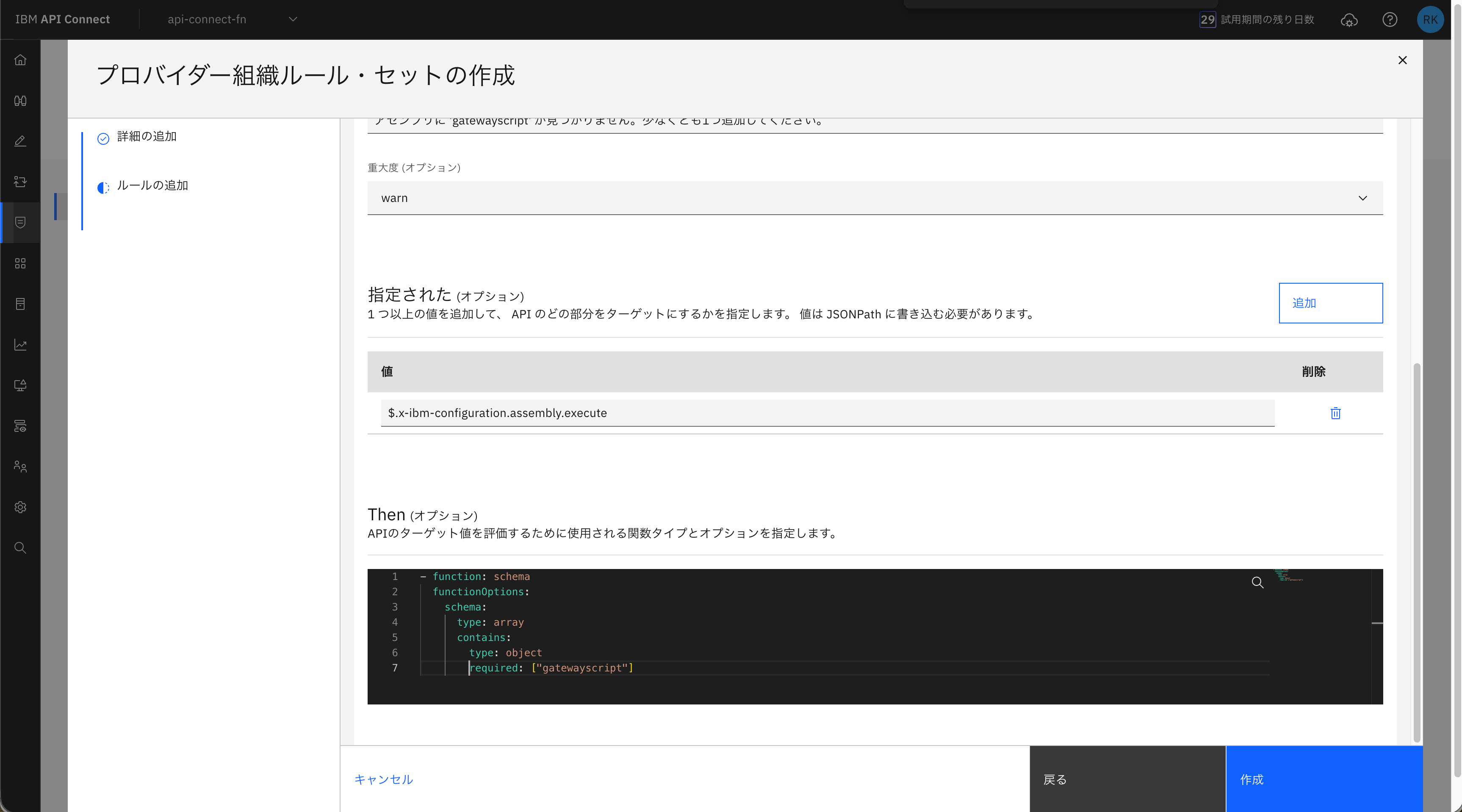This screenshot has height=812, width=1462.
Task: Open the analytics chart icon in sidebar
Action: click(x=20, y=345)
